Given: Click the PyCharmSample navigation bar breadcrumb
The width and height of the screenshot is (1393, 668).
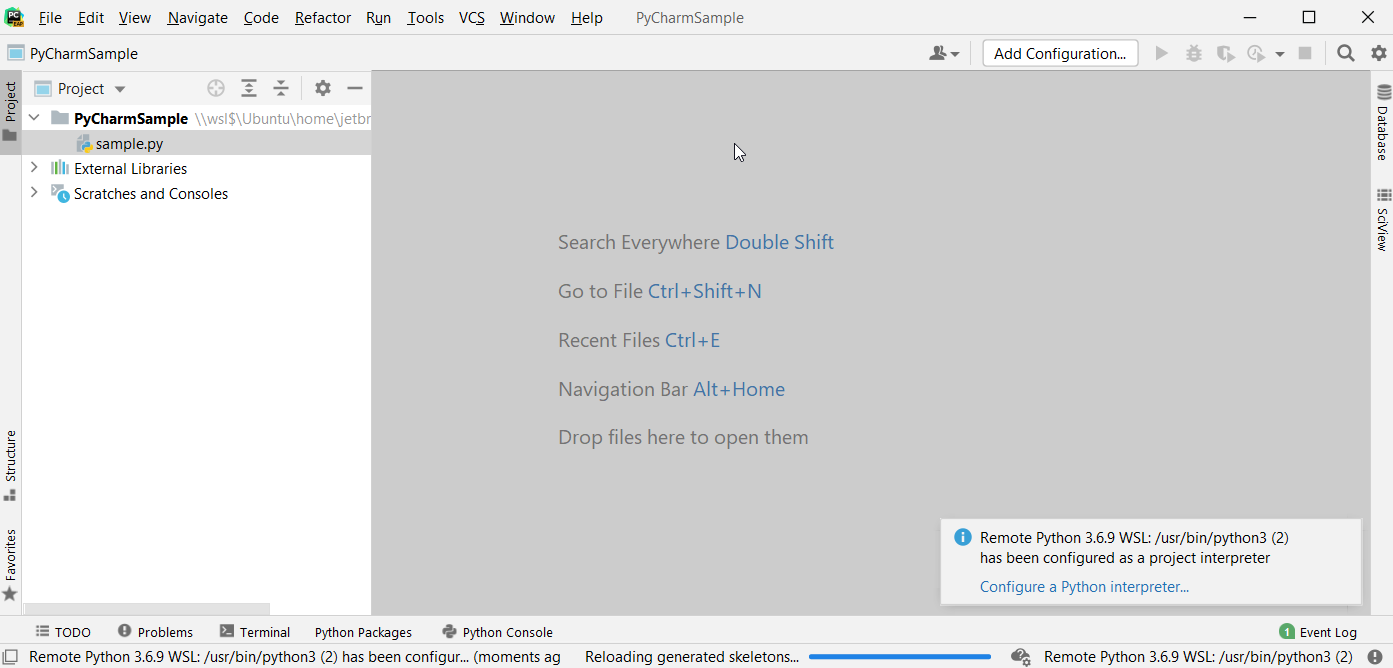Looking at the screenshot, I should [x=84, y=54].
